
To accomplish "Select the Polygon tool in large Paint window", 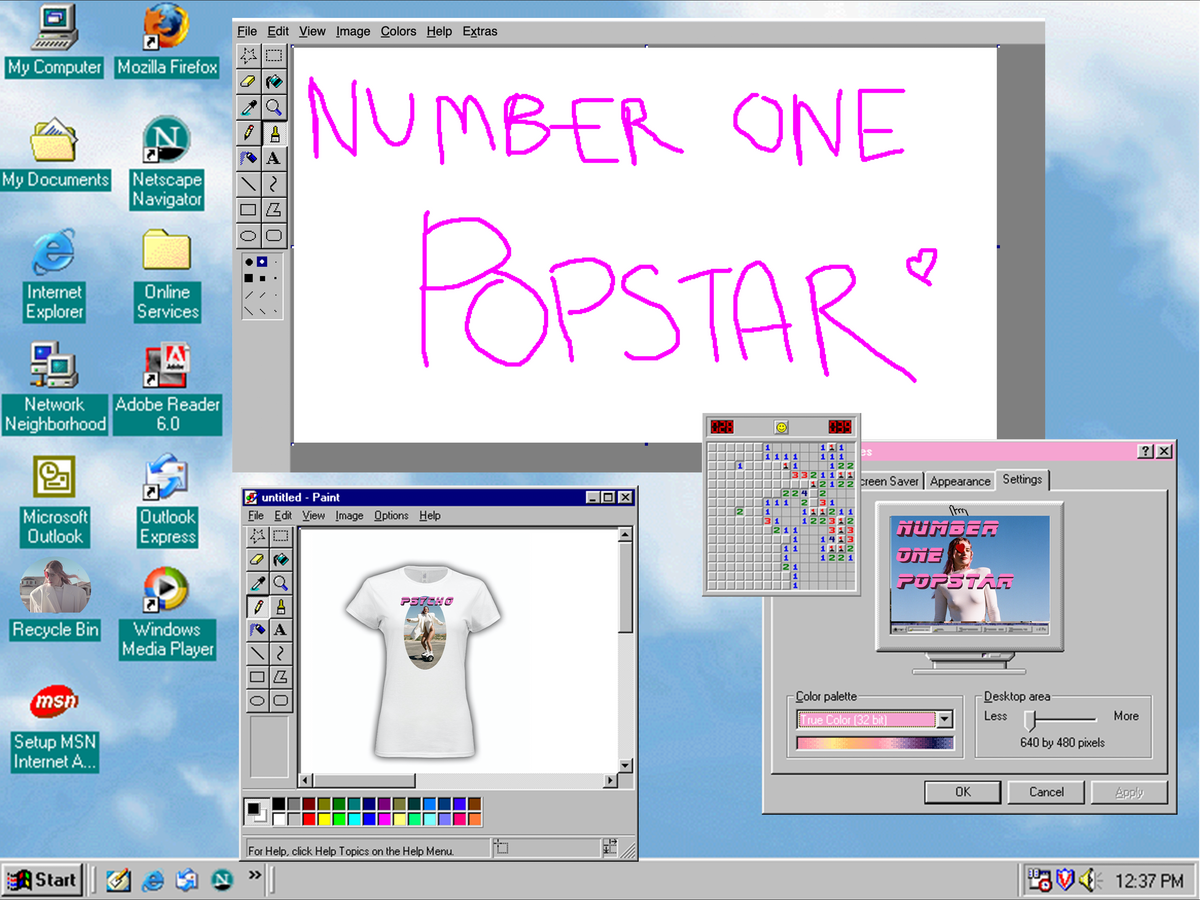I will coord(273,211).
